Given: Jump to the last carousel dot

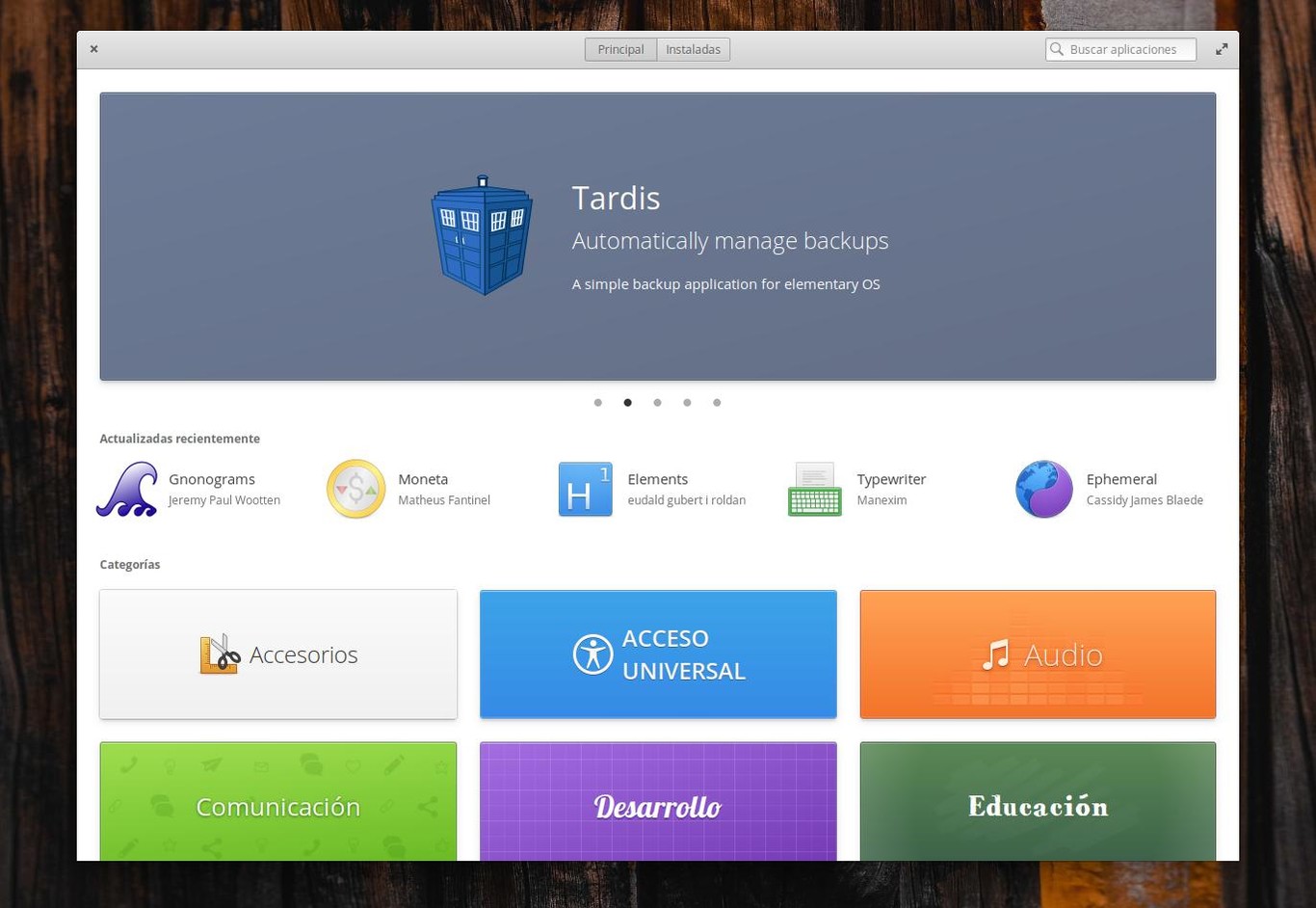Looking at the screenshot, I should pyautogui.click(x=717, y=402).
